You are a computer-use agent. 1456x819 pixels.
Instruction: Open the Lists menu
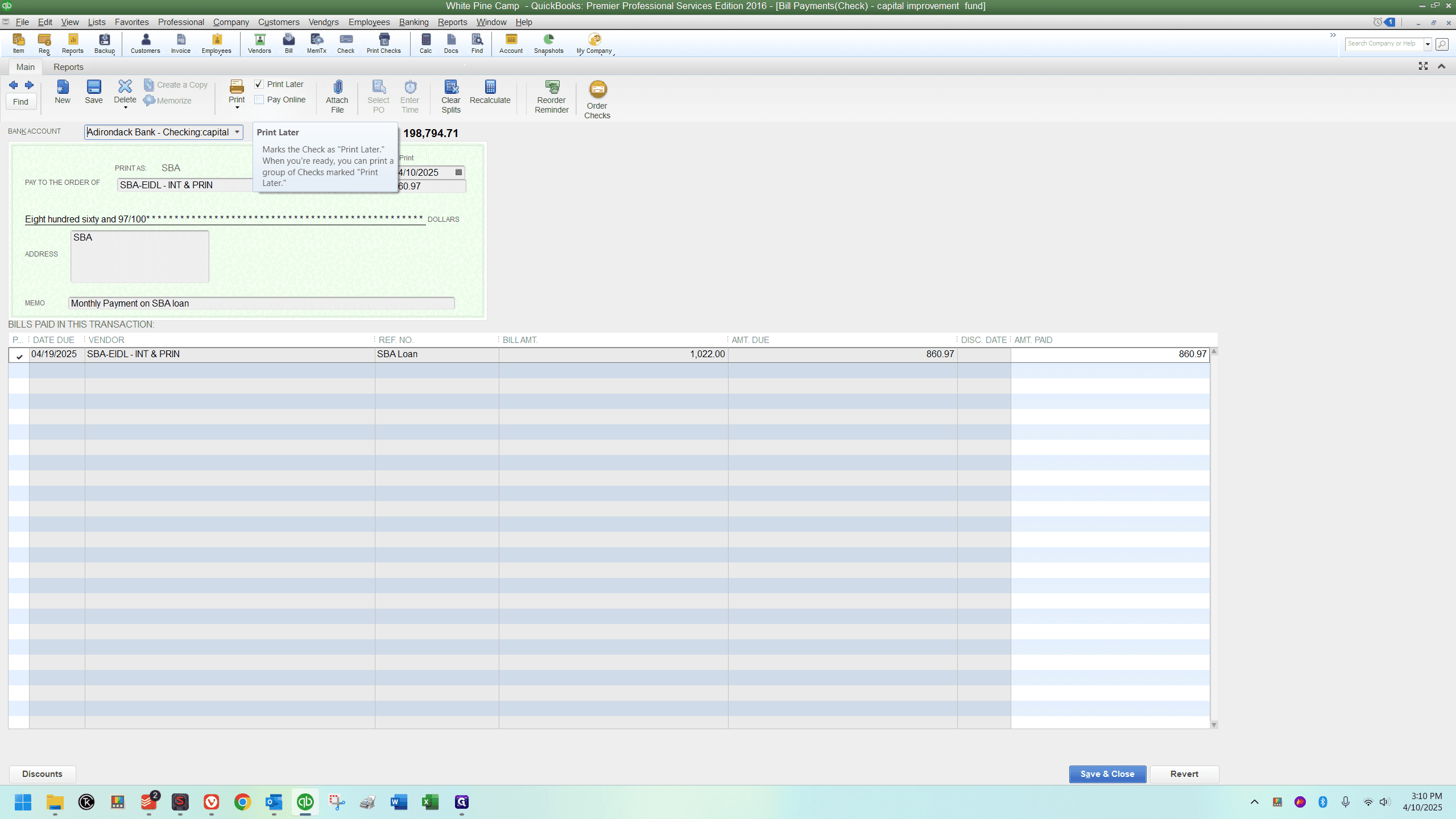(x=97, y=22)
